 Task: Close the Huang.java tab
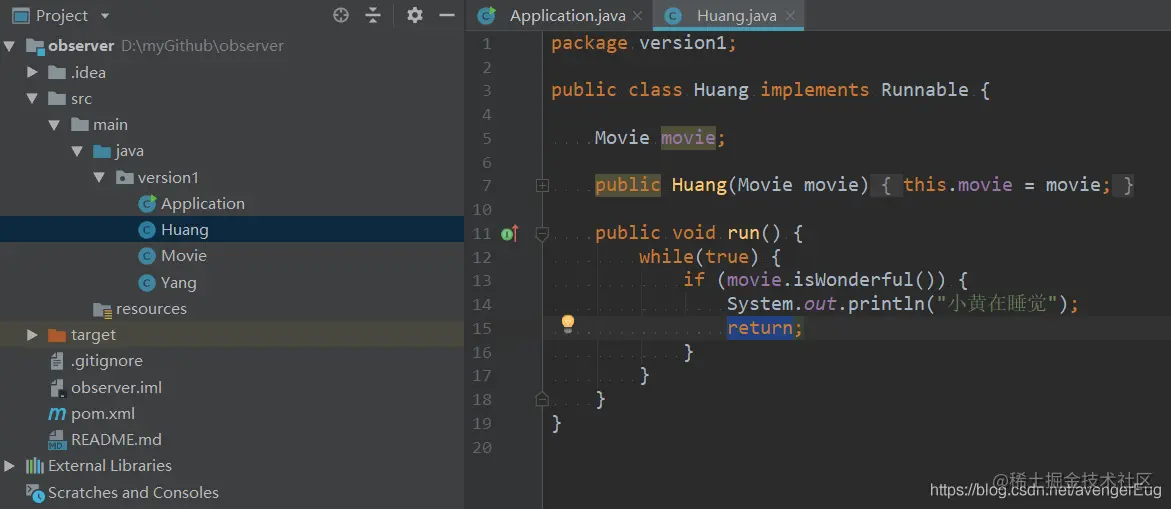[790, 15]
